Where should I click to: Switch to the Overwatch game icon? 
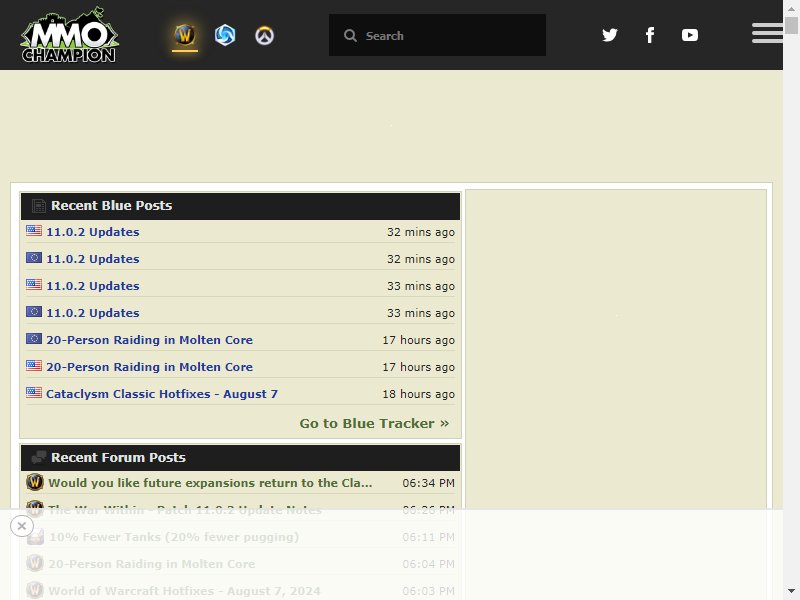(x=264, y=36)
